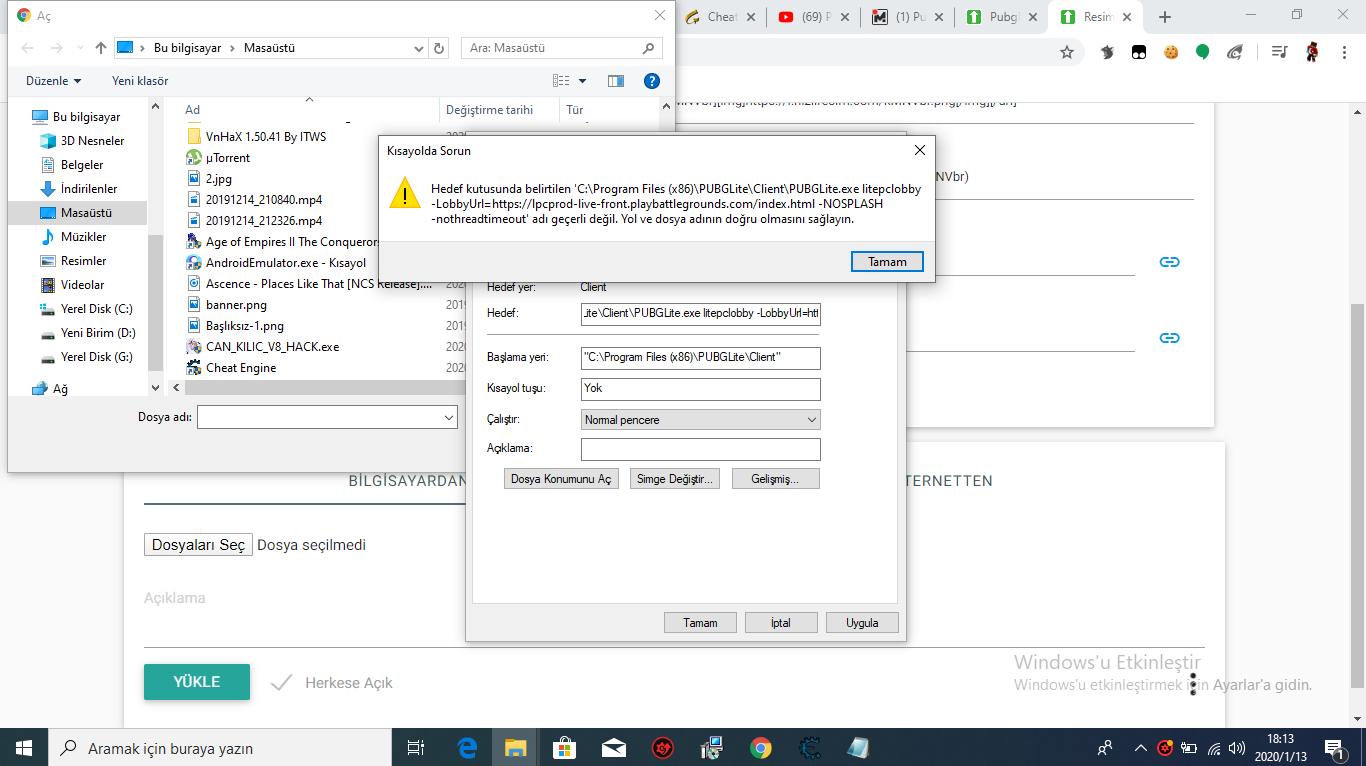Click the Ara: Masaüstü search box
The width and height of the screenshot is (1366, 766).
[560, 48]
